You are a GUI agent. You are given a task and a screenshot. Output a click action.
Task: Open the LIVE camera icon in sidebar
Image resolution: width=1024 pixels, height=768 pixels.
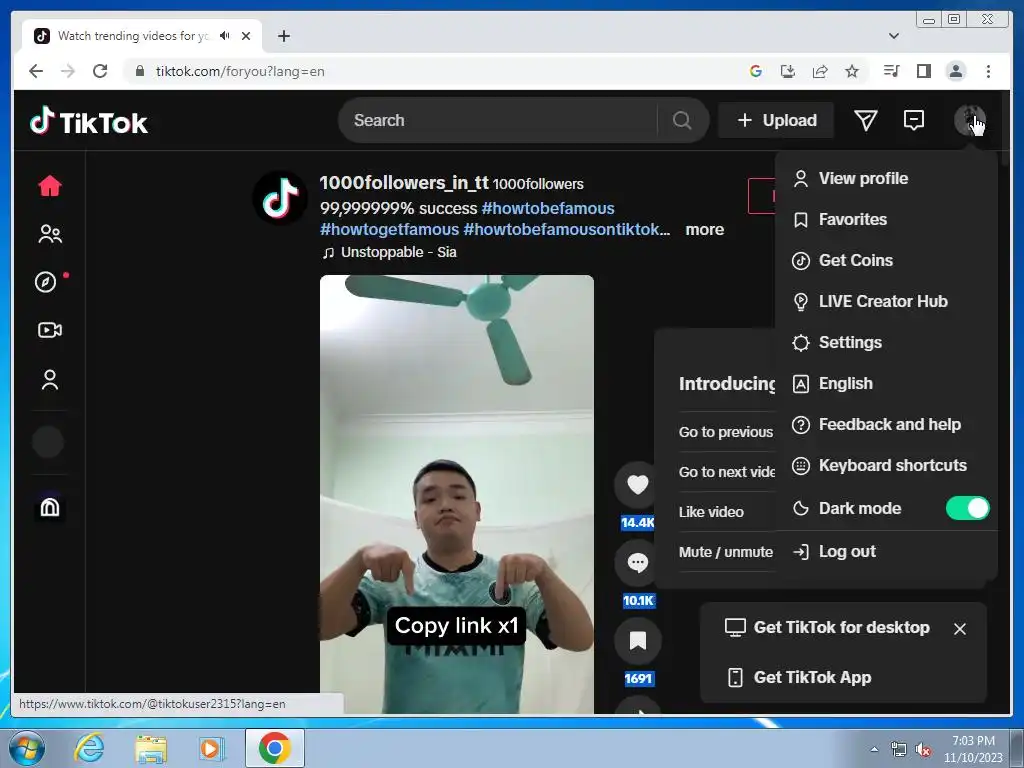pos(50,330)
